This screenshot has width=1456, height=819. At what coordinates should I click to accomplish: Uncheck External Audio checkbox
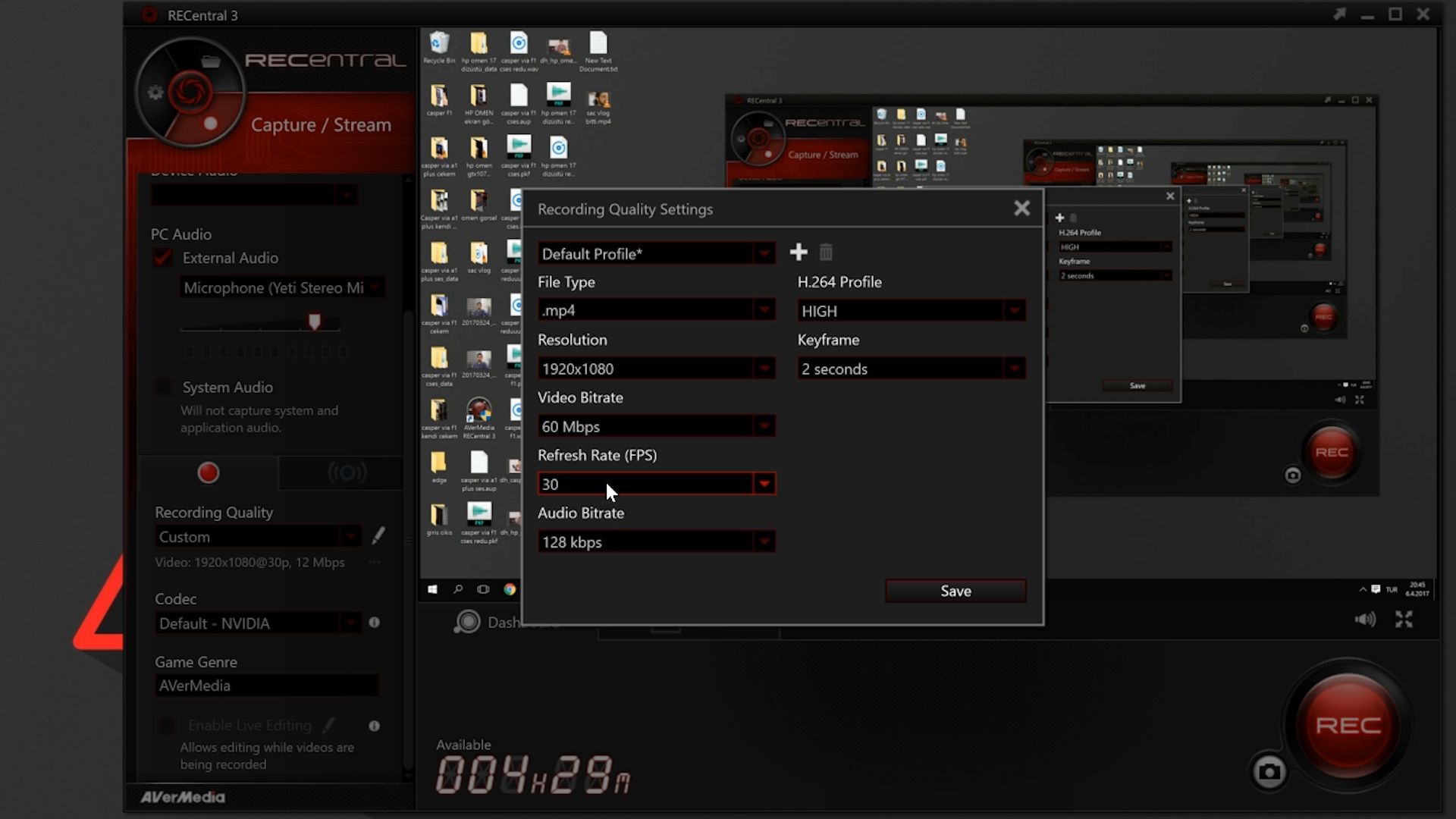coord(162,258)
